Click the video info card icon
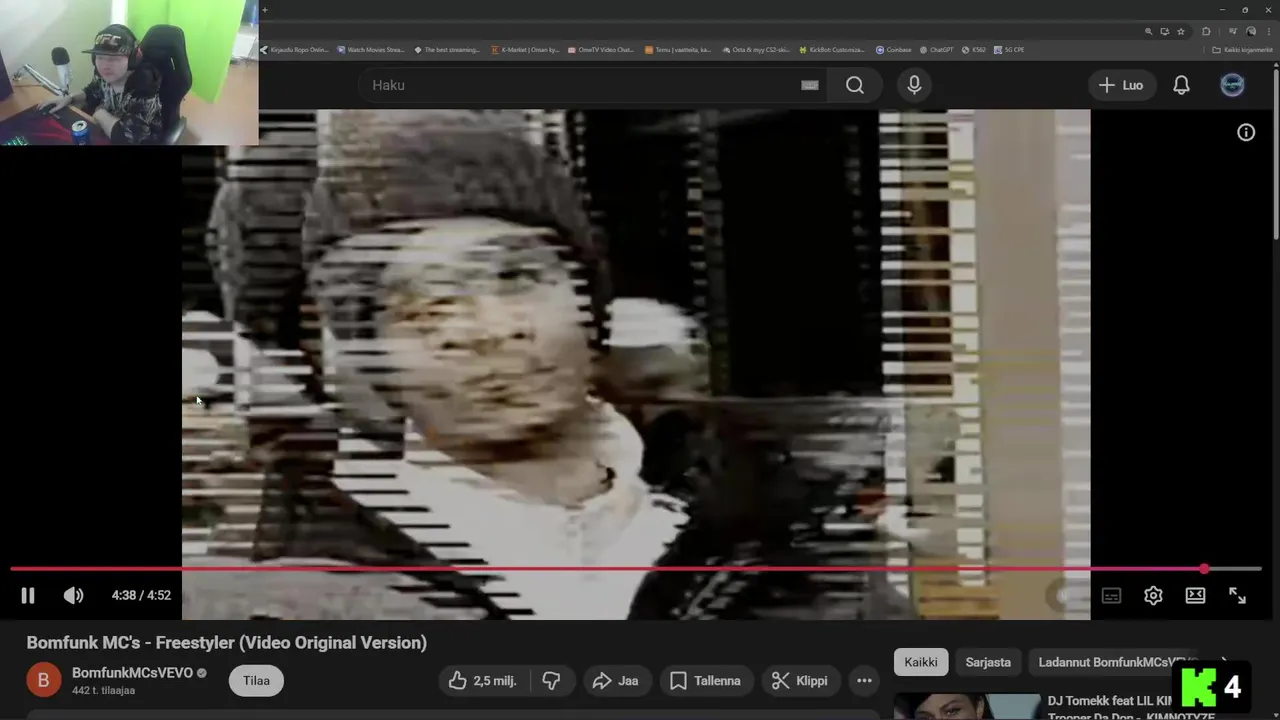The width and height of the screenshot is (1280, 720). 1246,132
